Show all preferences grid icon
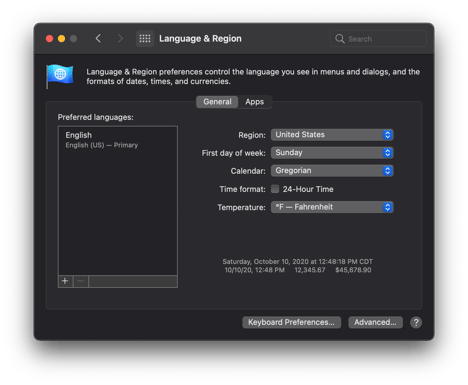 click(x=145, y=39)
